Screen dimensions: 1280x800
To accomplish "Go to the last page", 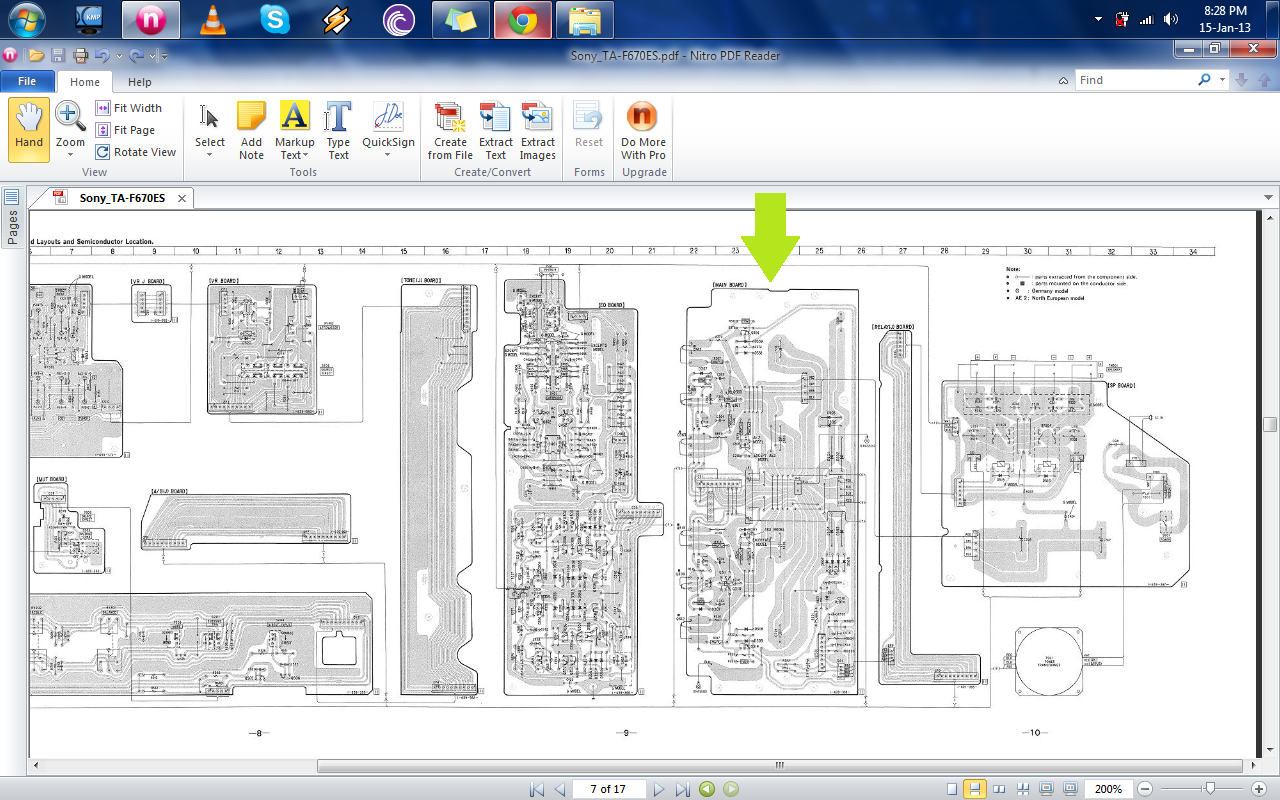I will 683,789.
